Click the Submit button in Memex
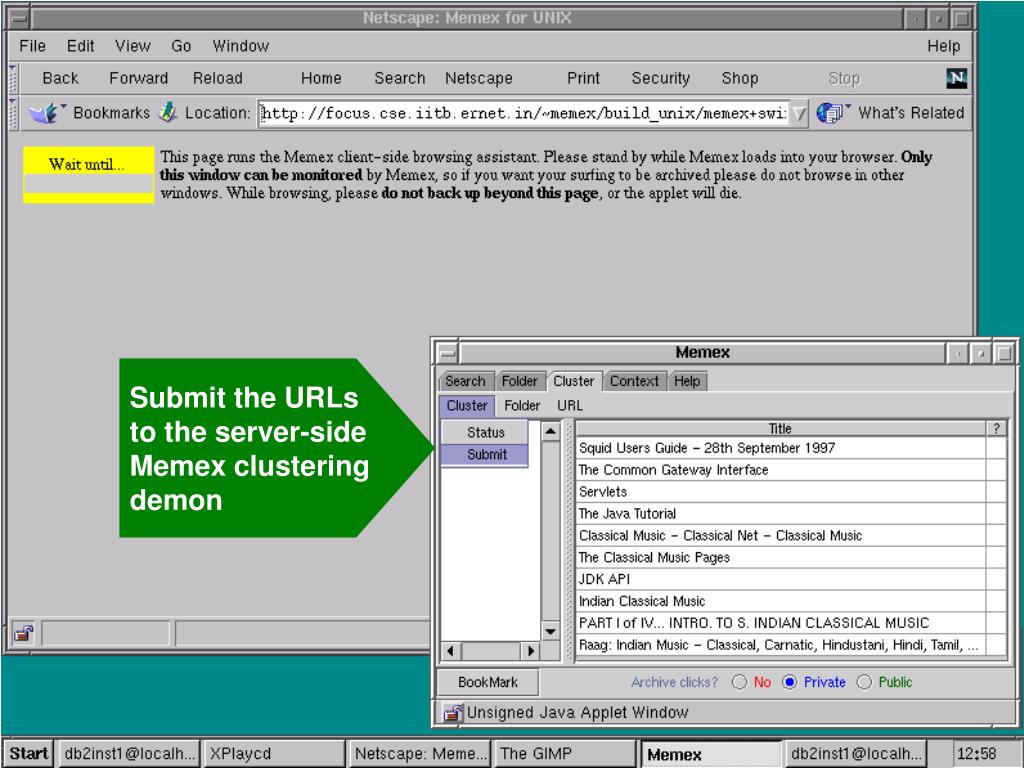This screenshot has width=1024, height=768. (485, 455)
